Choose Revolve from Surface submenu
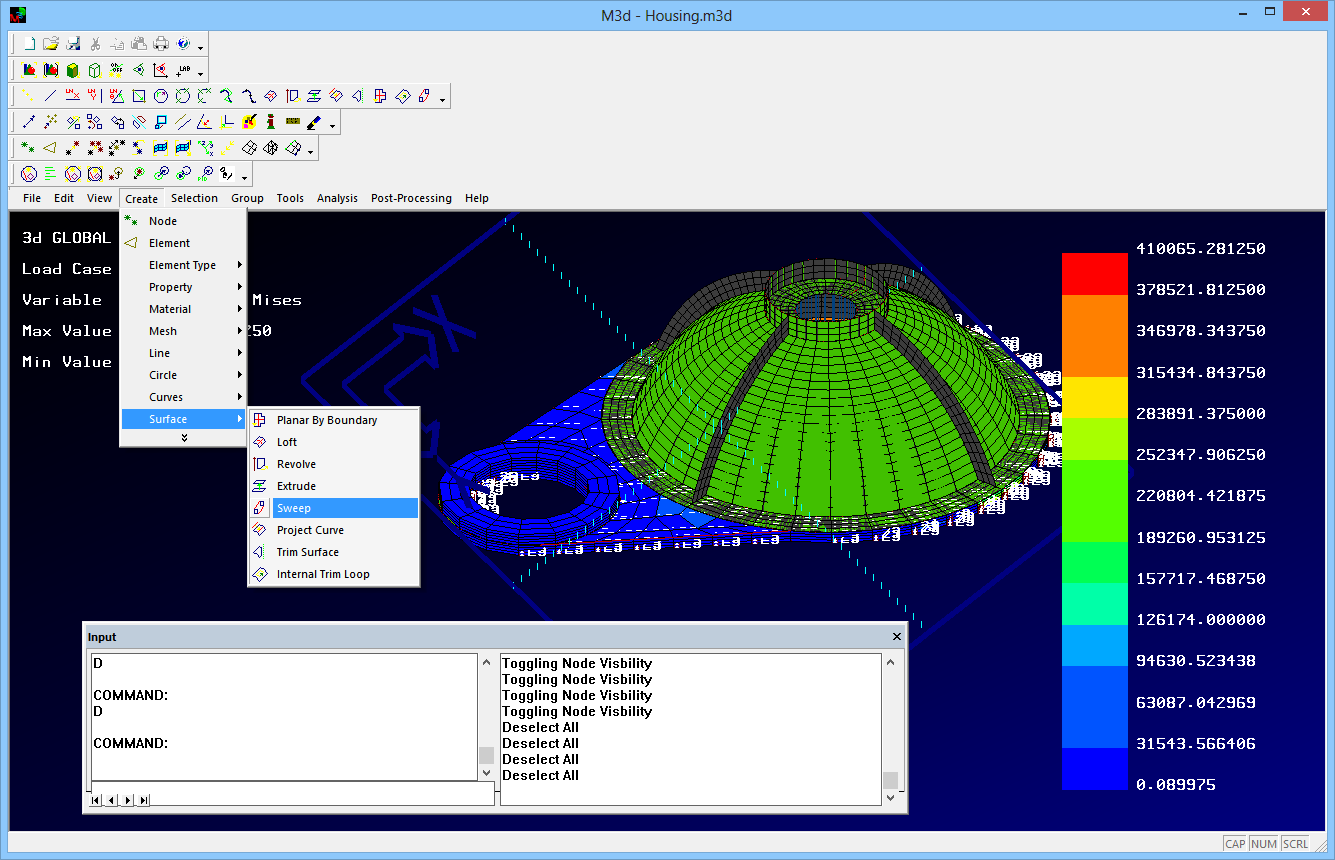Viewport: 1335px width, 860px height. click(x=296, y=464)
